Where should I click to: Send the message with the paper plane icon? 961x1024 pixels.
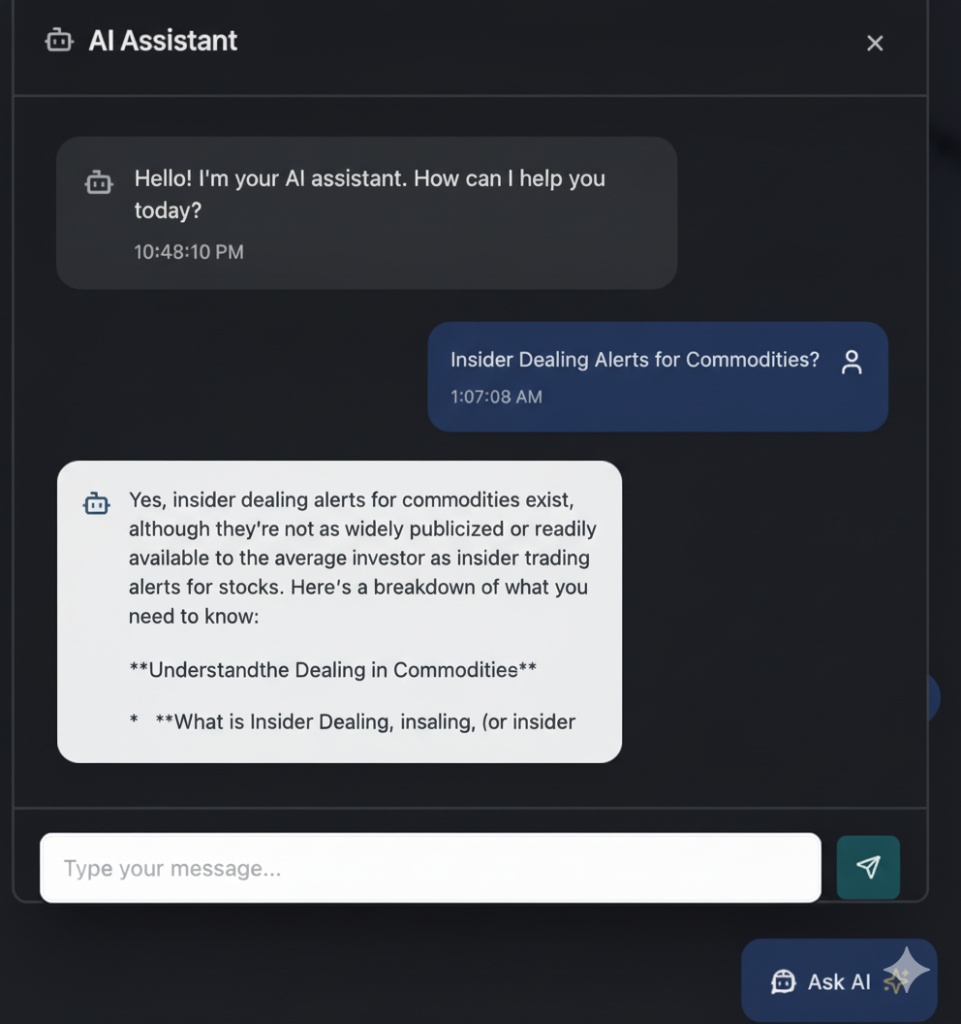click(x=868, y=867)
